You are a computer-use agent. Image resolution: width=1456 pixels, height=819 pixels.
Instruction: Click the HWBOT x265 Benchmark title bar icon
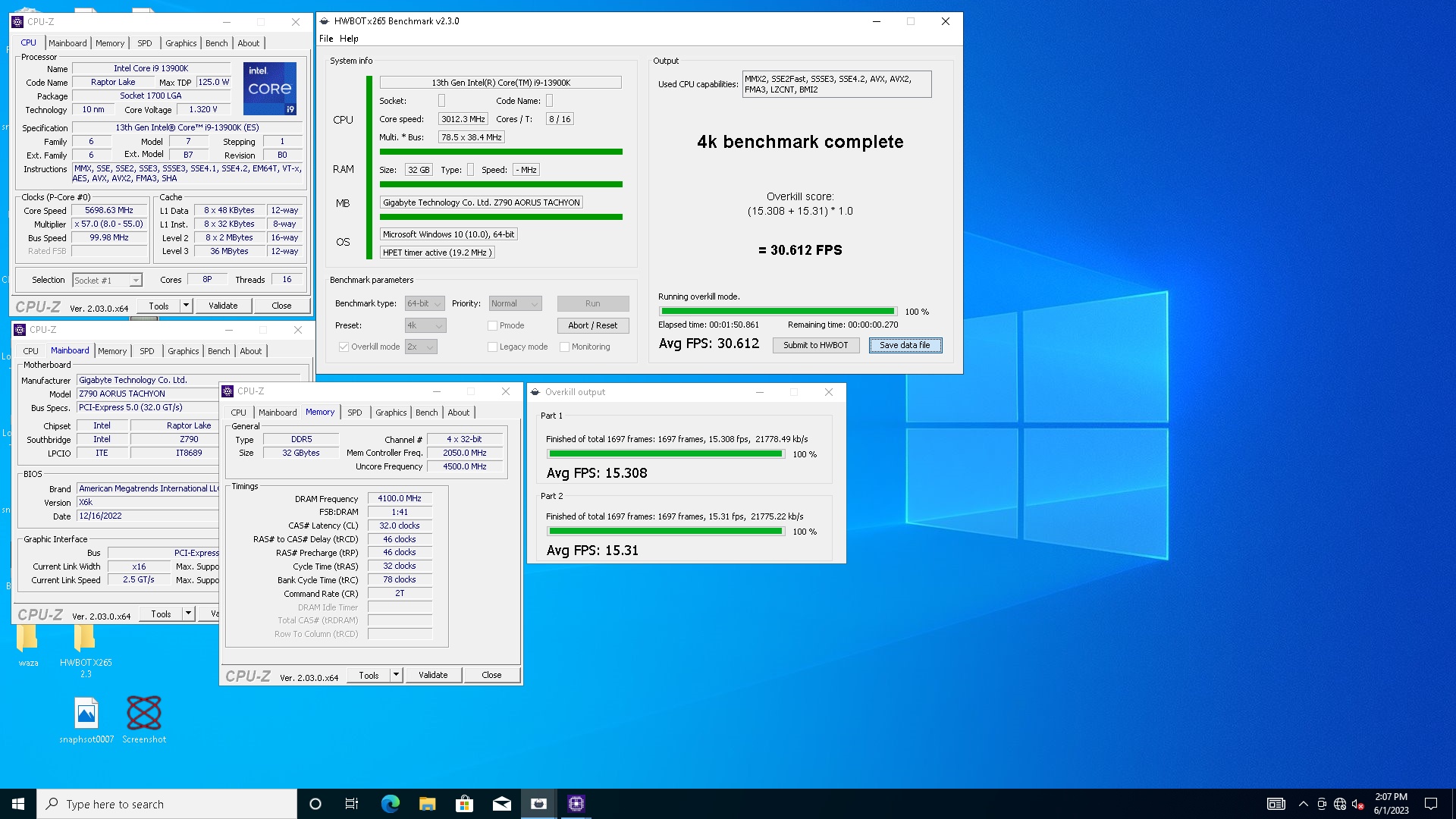[325, 21]
